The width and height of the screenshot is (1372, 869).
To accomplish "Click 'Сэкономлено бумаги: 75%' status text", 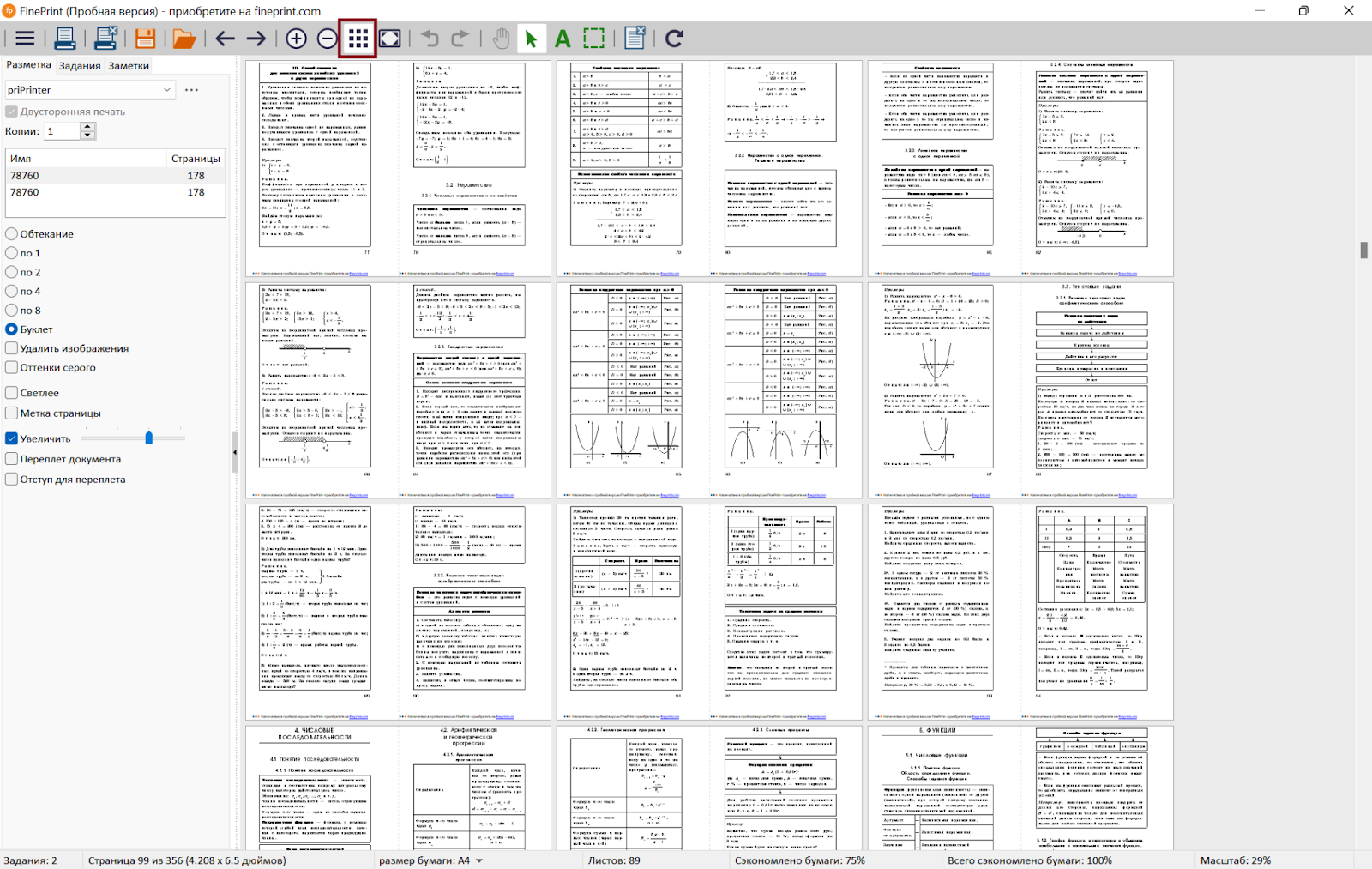I will click(800, 860).
